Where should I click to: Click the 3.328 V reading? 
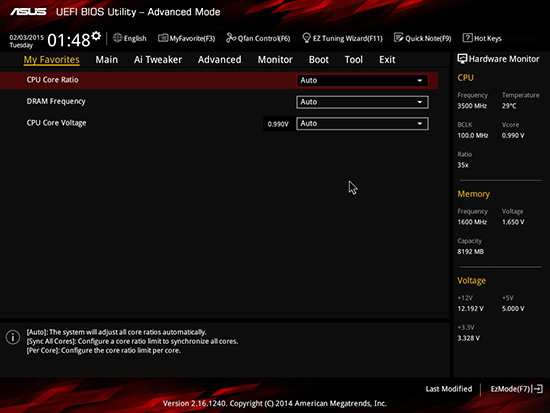click(x=469, y=338)
